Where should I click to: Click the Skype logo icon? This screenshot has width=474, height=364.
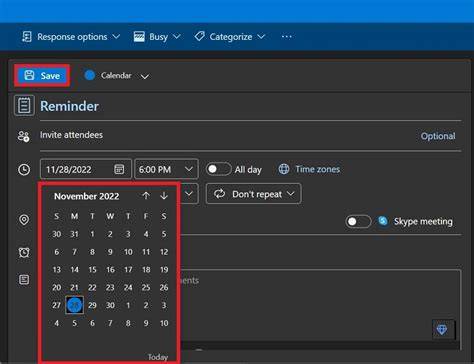383,221
